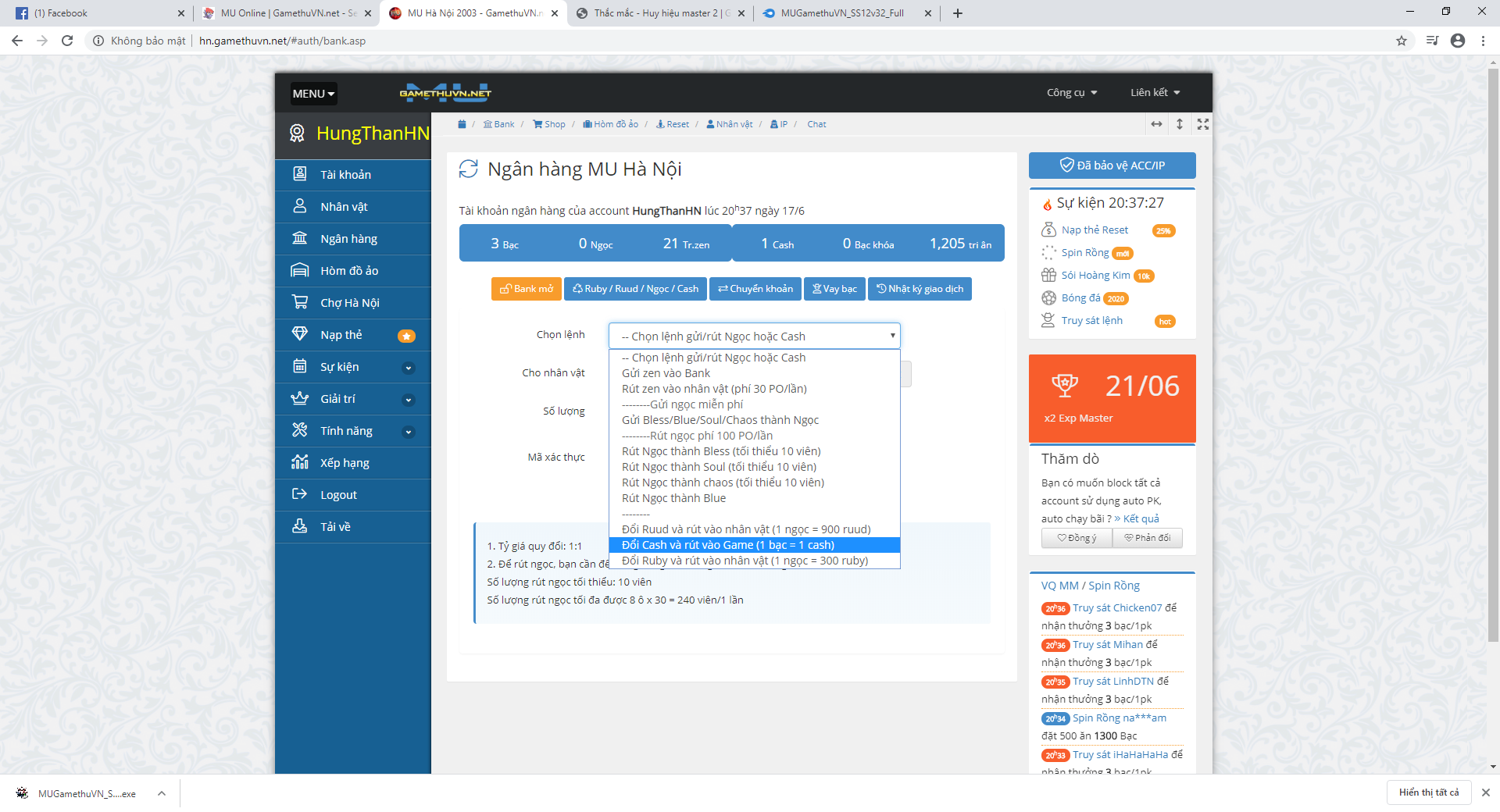This screenshot has height=812, width=1500.
Task: Click the horizontal resize arrows icon
Action: pyautogui.click(x=1156, y=124)
